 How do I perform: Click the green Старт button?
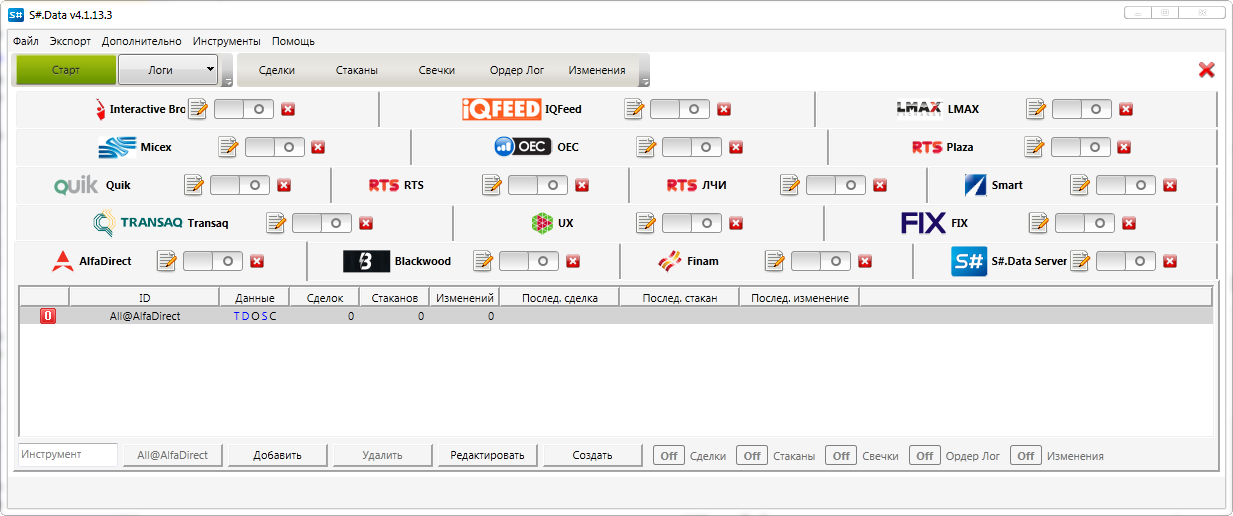pyautogui.click(x=66, y=70)
